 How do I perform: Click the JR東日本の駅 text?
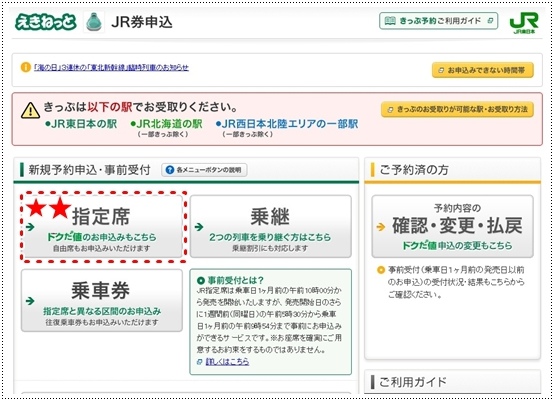point(81,124)
